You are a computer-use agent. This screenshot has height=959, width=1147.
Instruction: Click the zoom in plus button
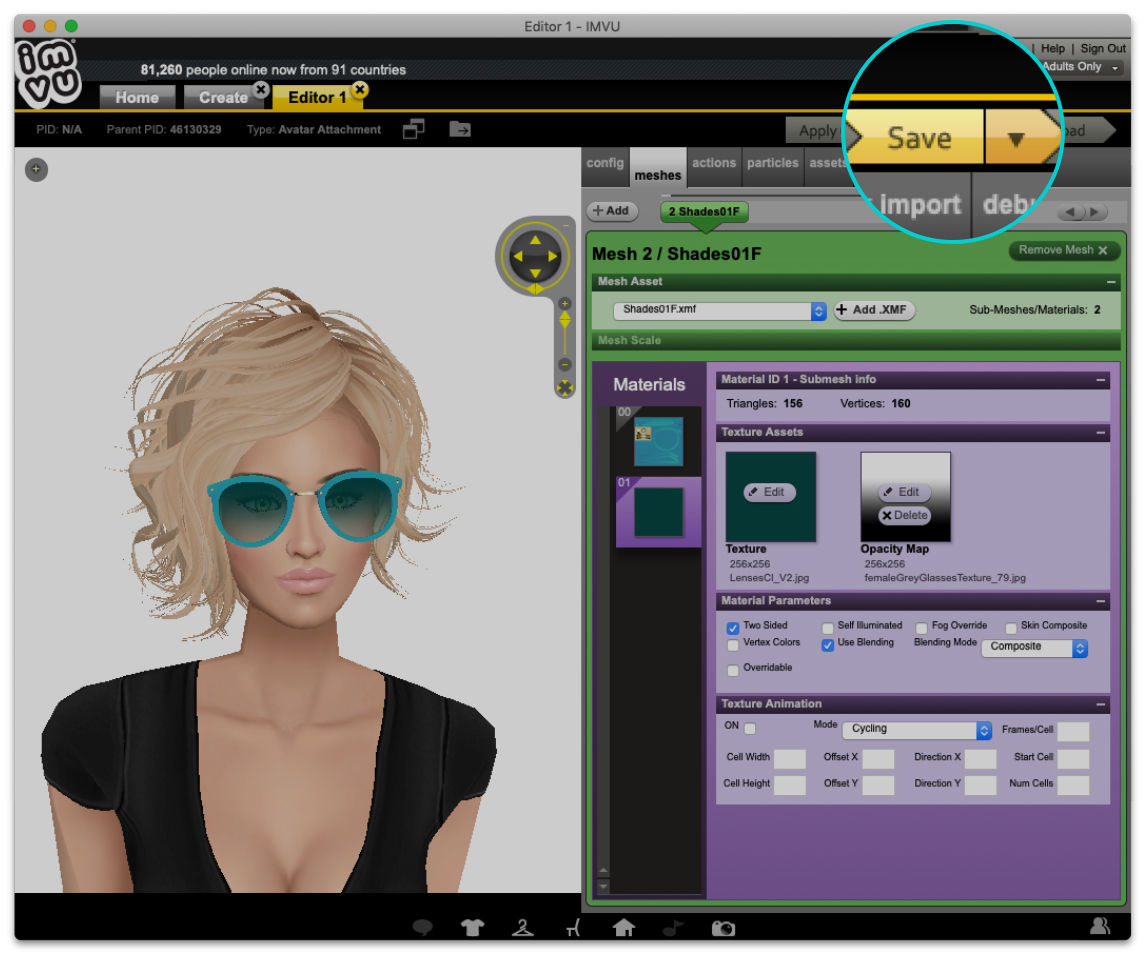pos(565,303)
